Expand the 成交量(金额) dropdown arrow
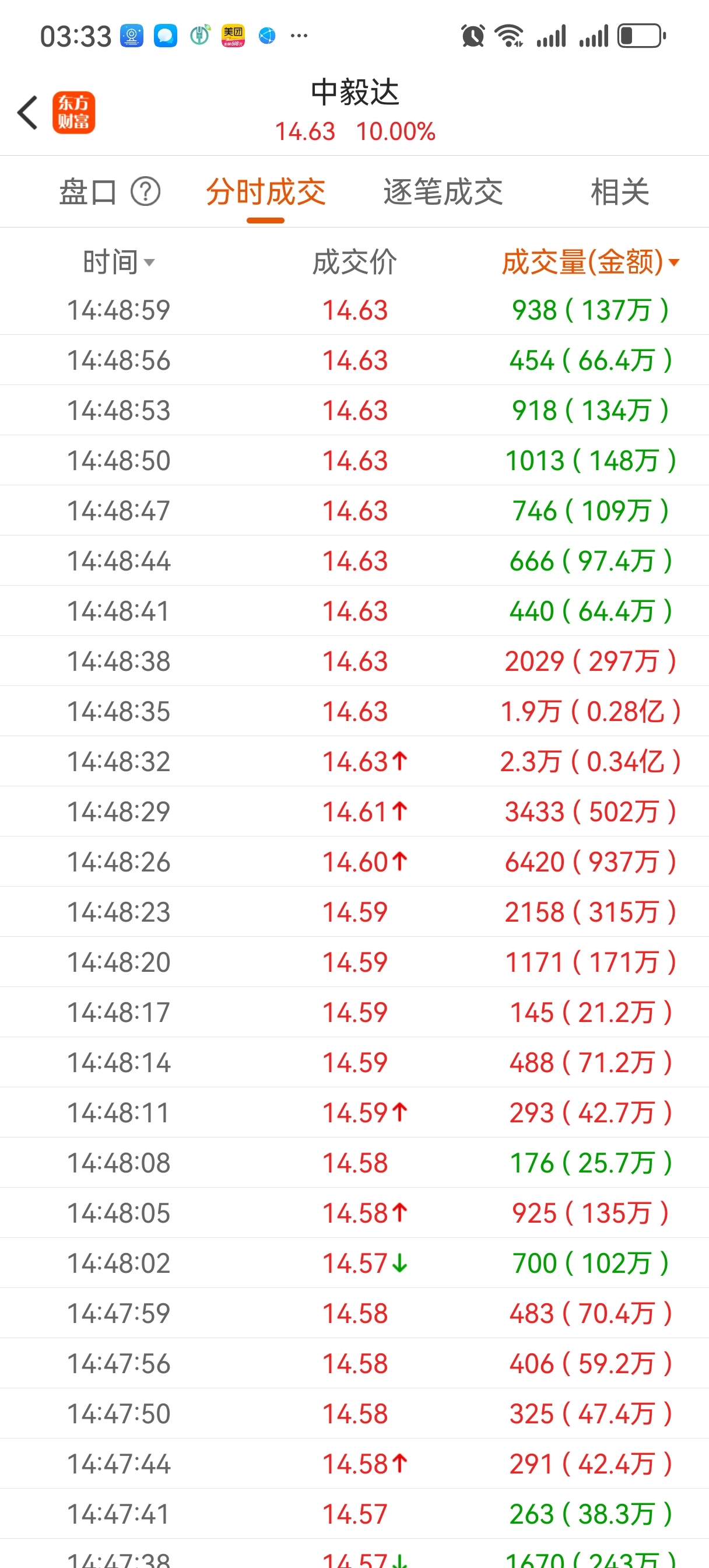 click(x=673, y=262)
